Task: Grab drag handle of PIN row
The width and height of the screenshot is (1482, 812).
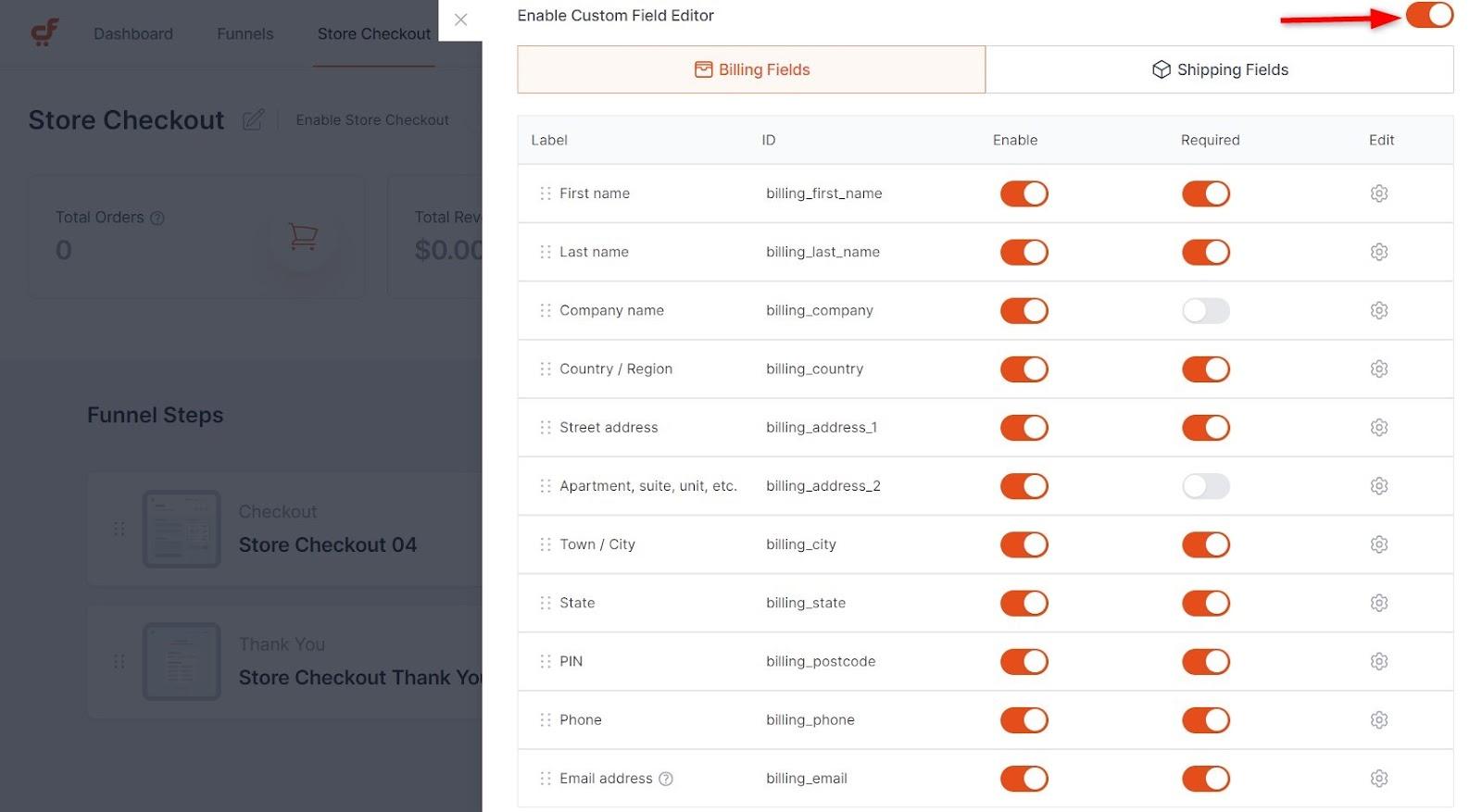Action: (x=545, y=661)
